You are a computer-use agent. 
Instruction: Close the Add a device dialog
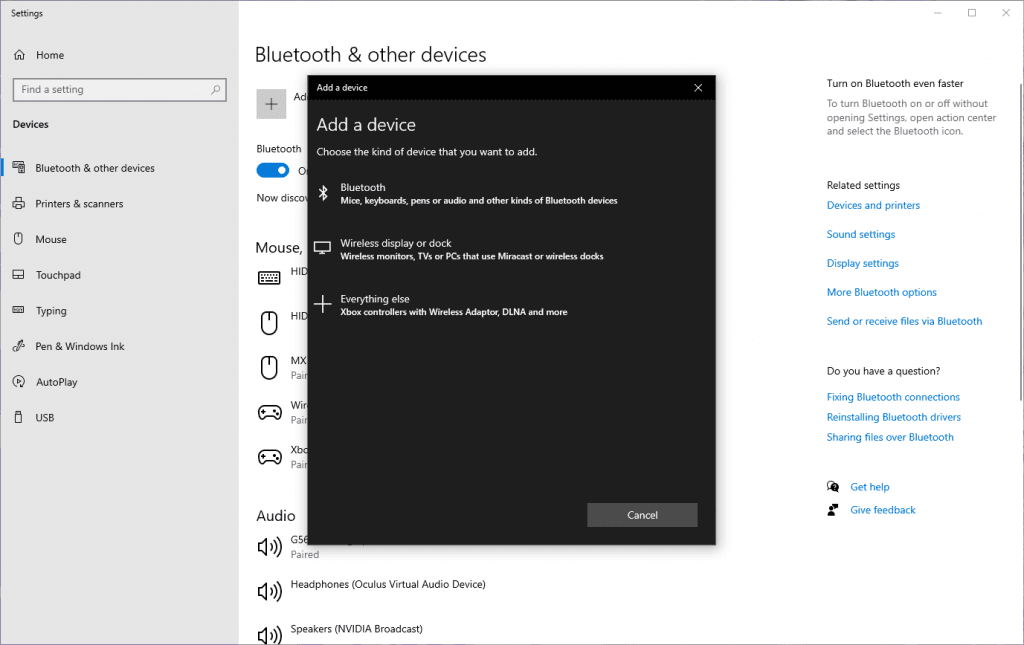click(x=698, y=88)
